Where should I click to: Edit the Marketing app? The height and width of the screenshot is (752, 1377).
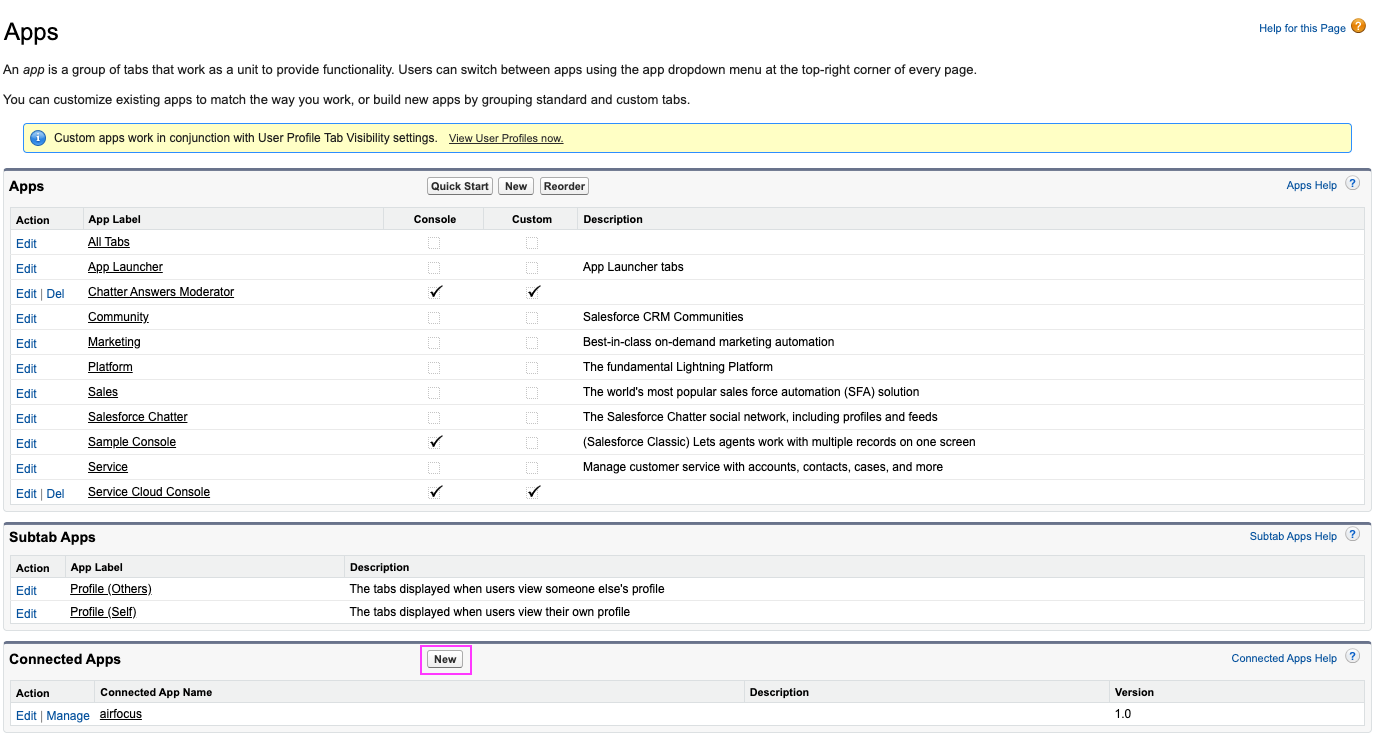coord(26,343)
